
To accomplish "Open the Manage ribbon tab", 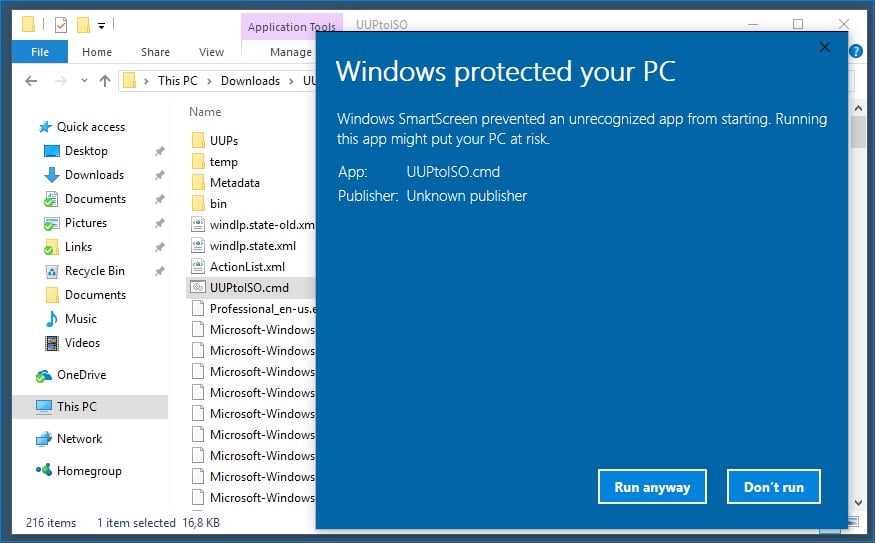I will click(x=290, y=52).
